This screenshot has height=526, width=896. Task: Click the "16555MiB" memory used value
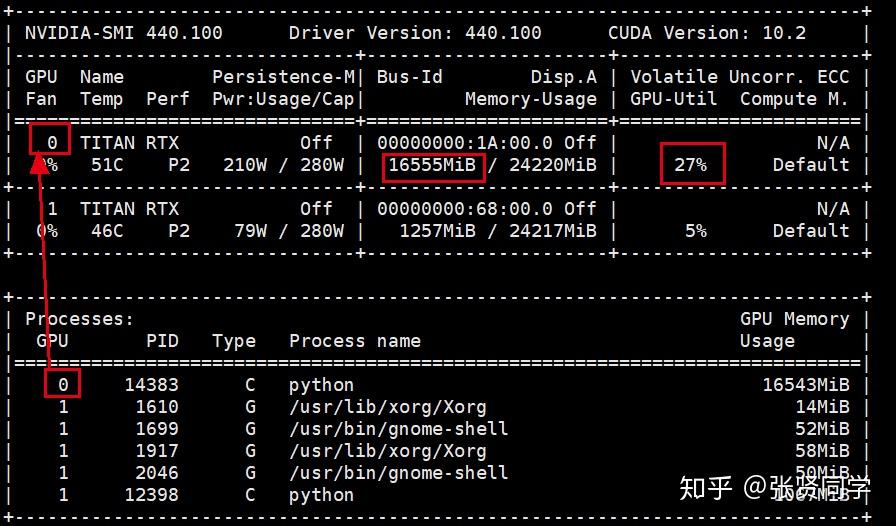click(x=432, y=165)
